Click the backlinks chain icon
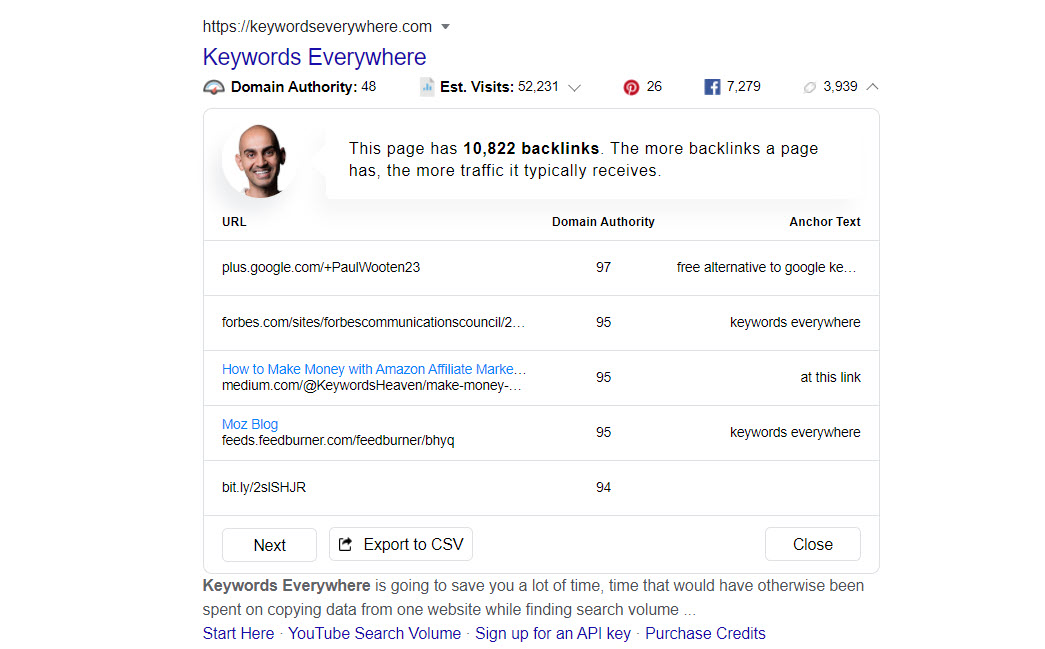 [x=810, y=87]
